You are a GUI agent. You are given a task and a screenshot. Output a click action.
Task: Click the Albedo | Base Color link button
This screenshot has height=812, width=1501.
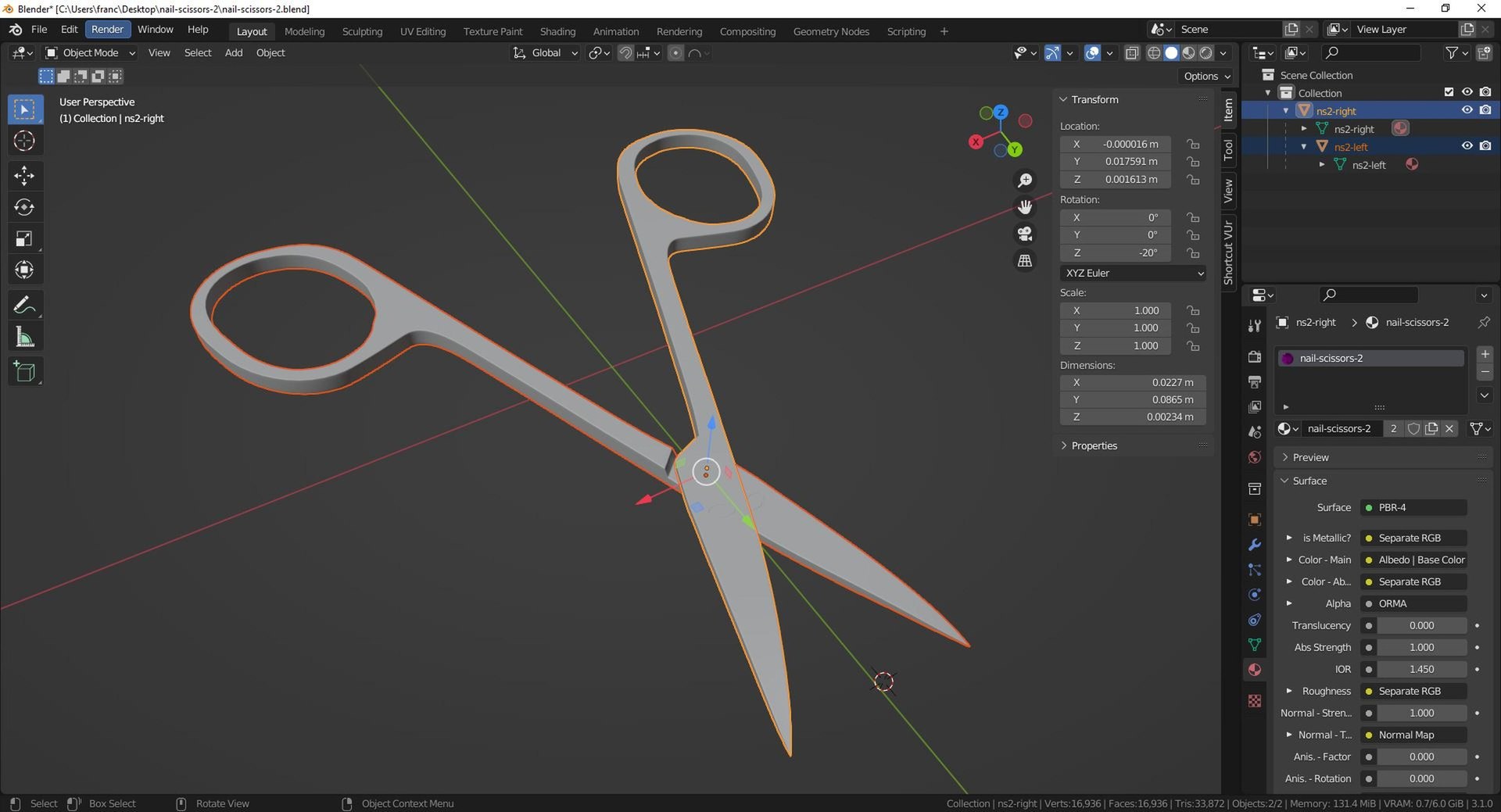coord(1413,560)
